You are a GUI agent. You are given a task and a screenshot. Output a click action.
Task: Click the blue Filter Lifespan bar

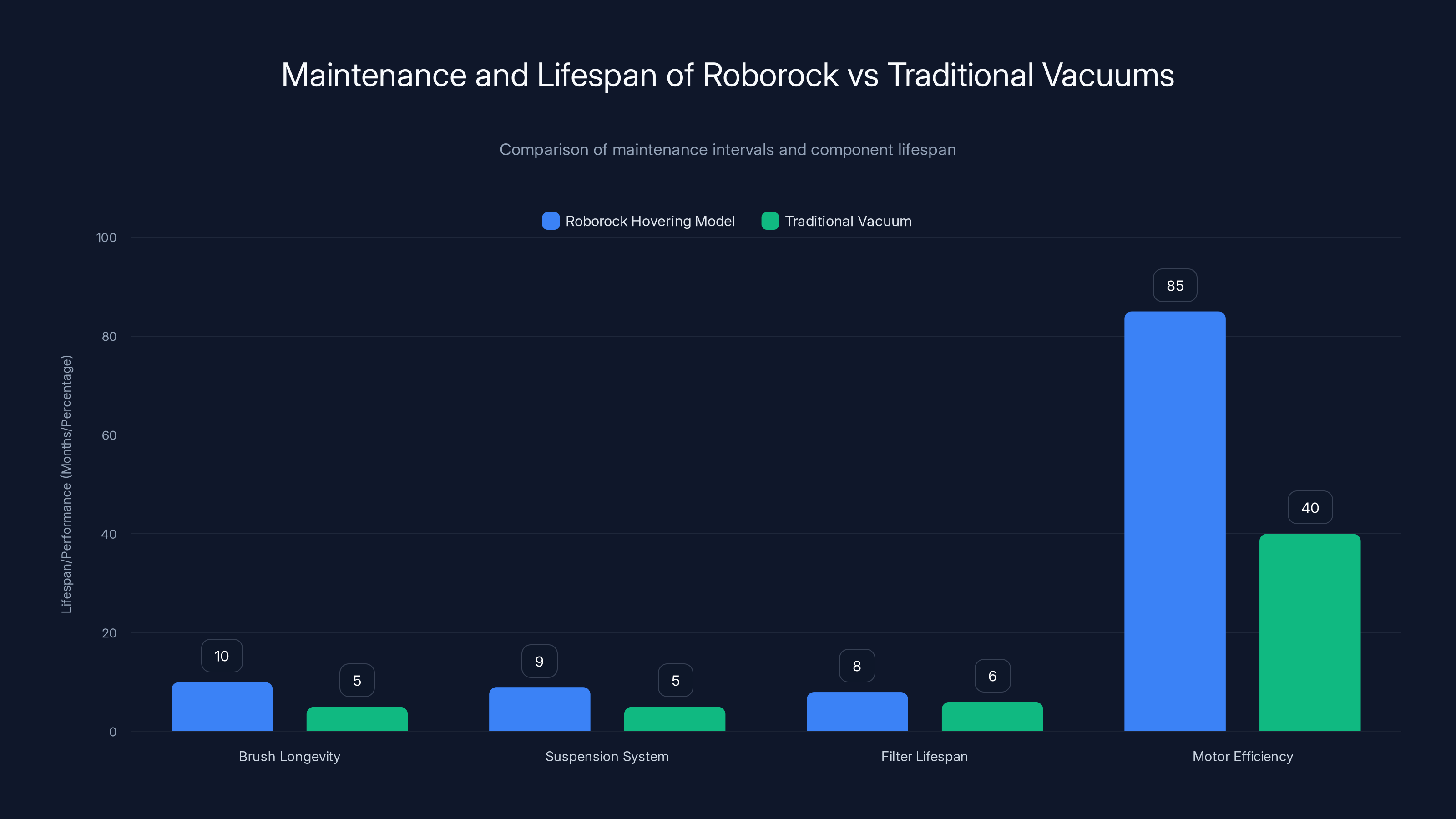[857, 712]
